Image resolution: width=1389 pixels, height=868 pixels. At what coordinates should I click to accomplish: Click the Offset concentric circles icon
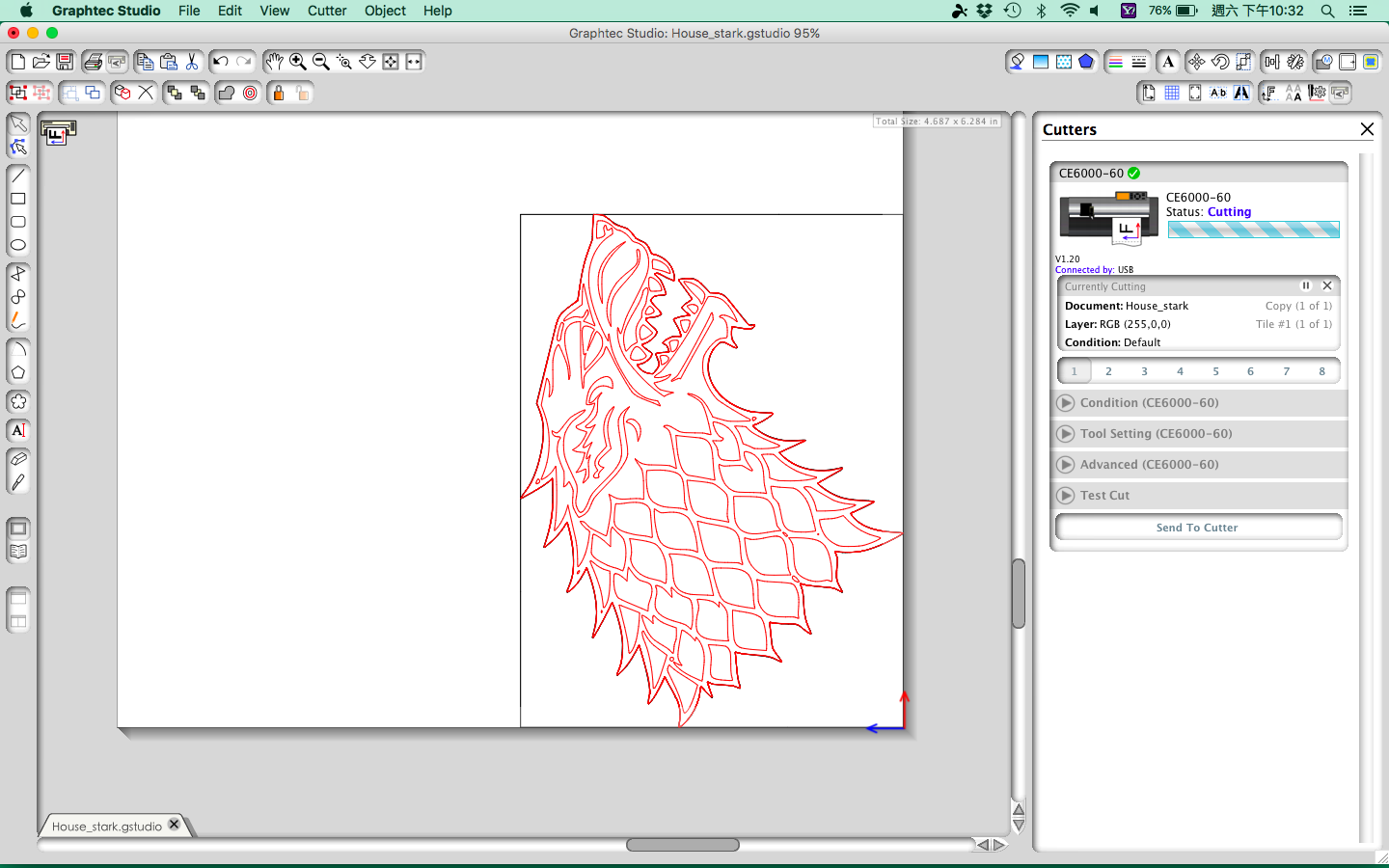tap(251, 93)
